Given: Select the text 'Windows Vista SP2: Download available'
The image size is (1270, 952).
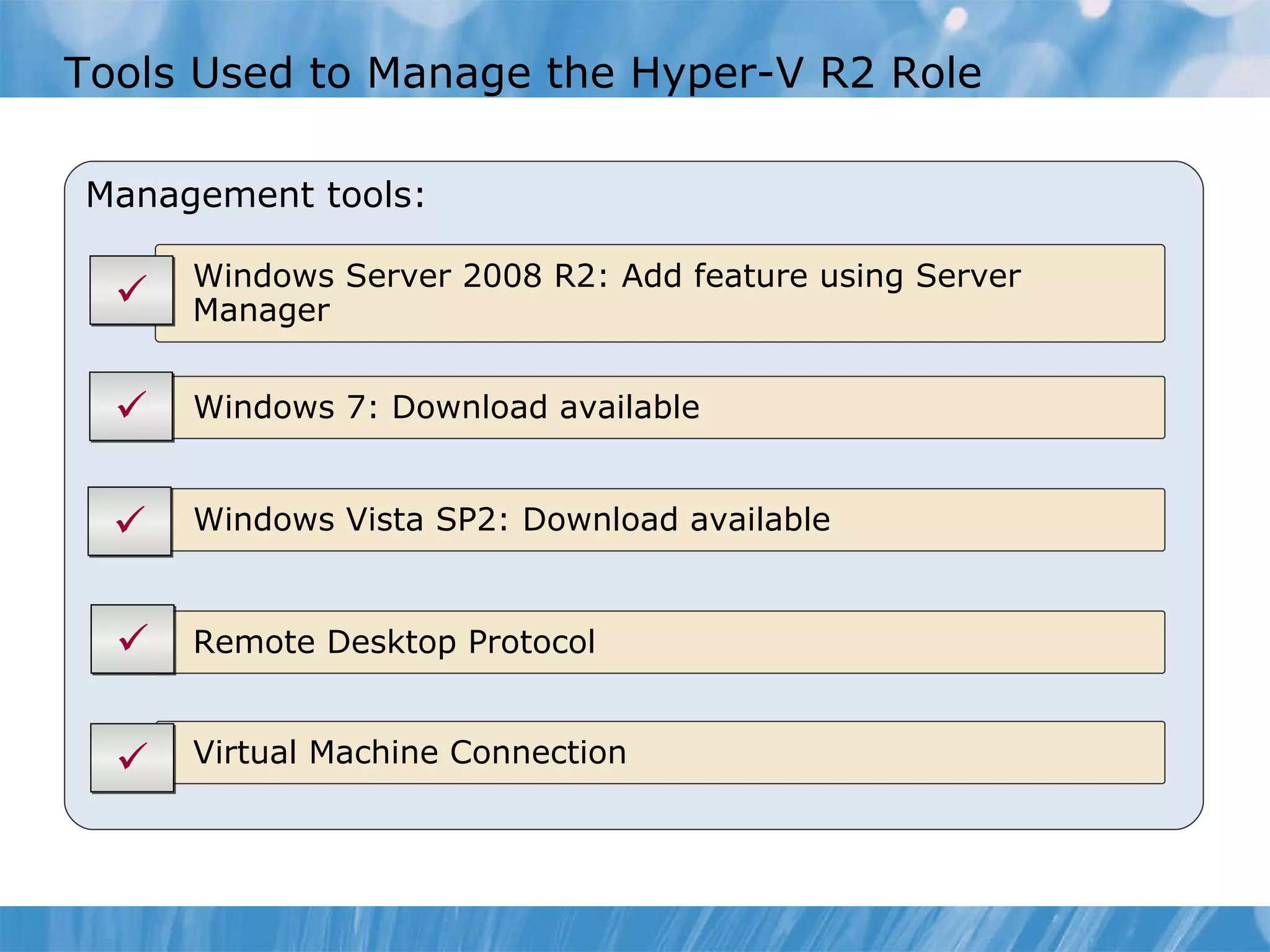Looking at the screenshot, I should tap(512, 519).
